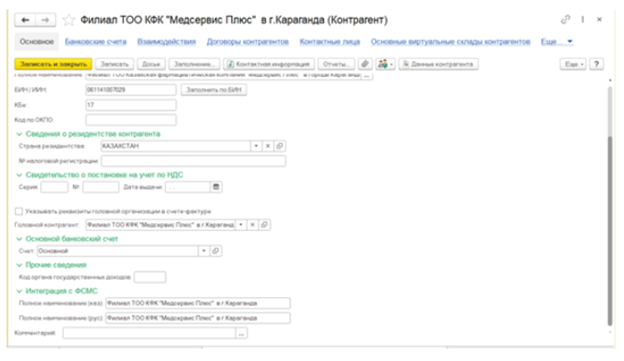Add contractor to favorites with star icon
Screen dimensions: 624x361
pyautogui.click(x=69, y=20)
